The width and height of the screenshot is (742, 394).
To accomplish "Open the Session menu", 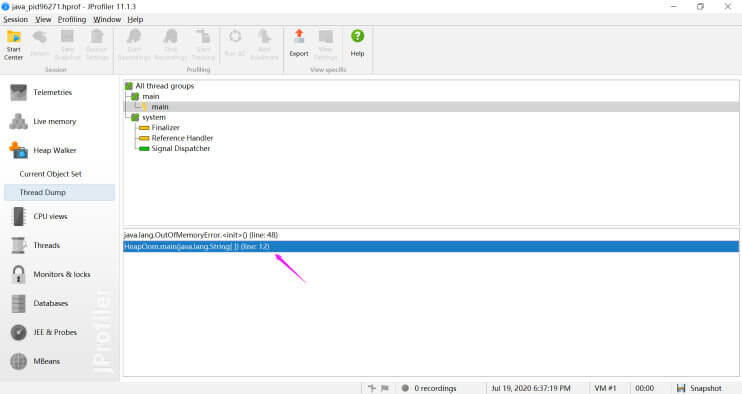I will tap(16, 19).
